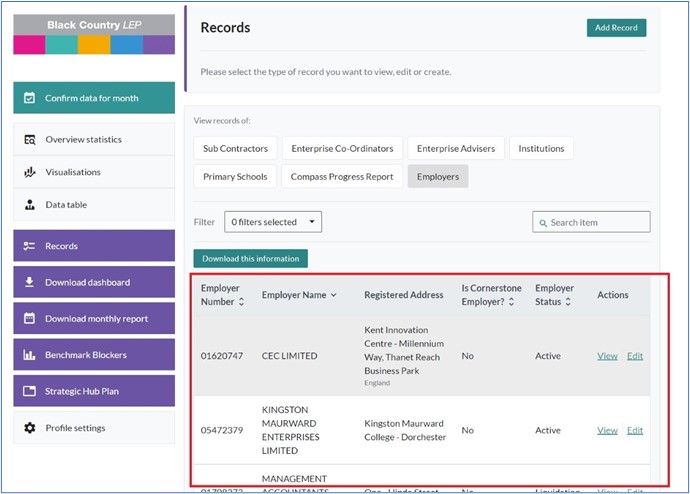Click into the Search item field
Viewport: 690px width, 494px height.
pyautogui.click(x=596, y=222)
